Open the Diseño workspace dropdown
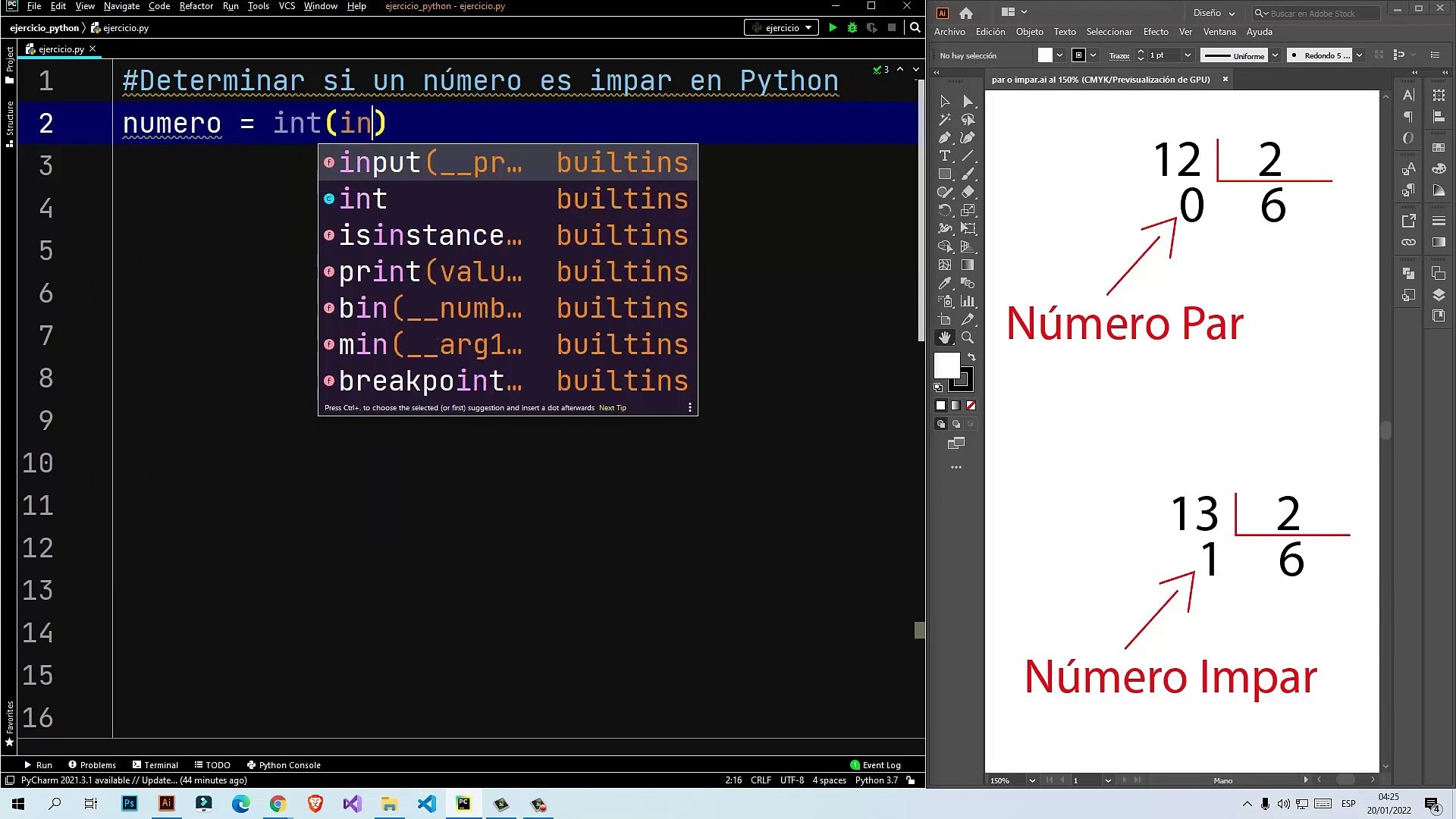1456x819 pixels. coord(1213,13)
